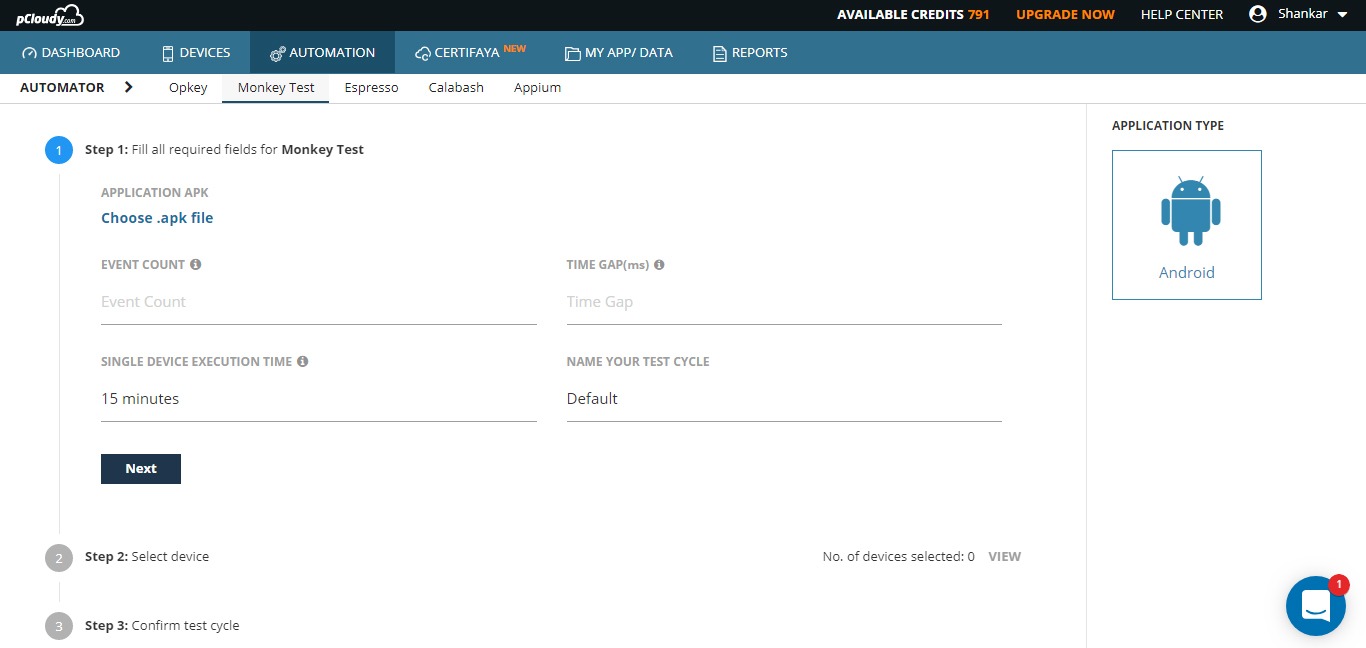Open the Single Device Execution Time dropdown

point(319,399)
